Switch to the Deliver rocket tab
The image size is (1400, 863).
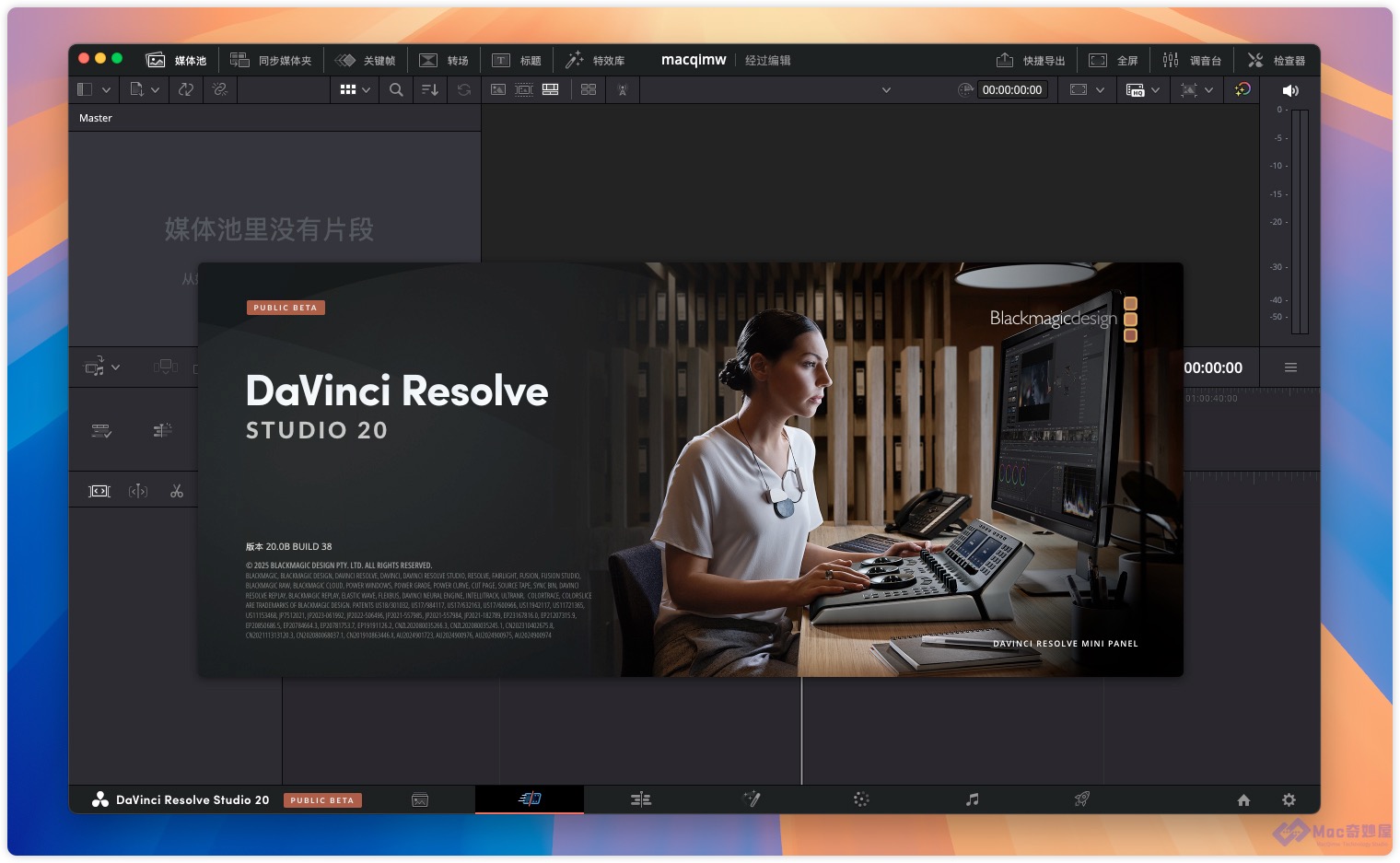1082,799
